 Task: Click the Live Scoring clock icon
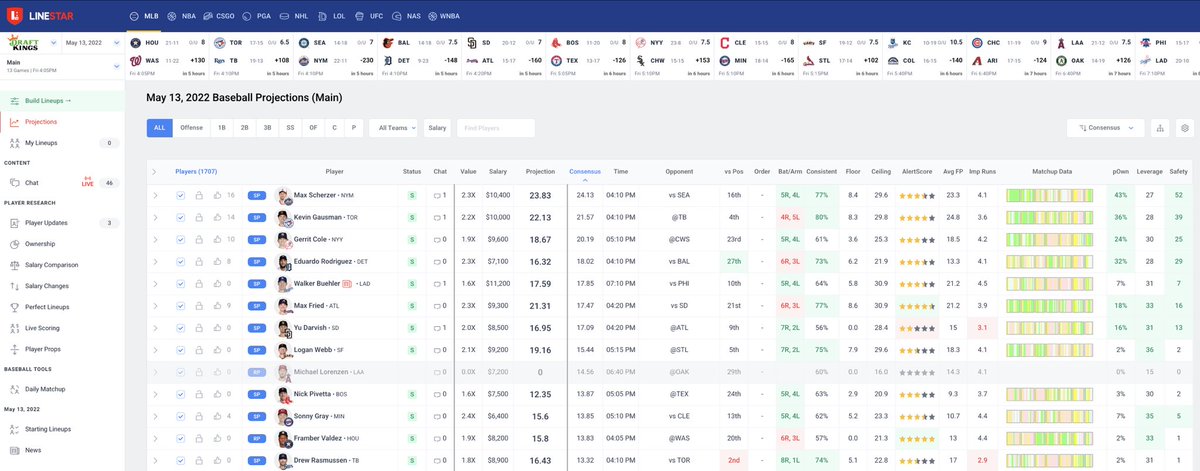tap(14, 328)
